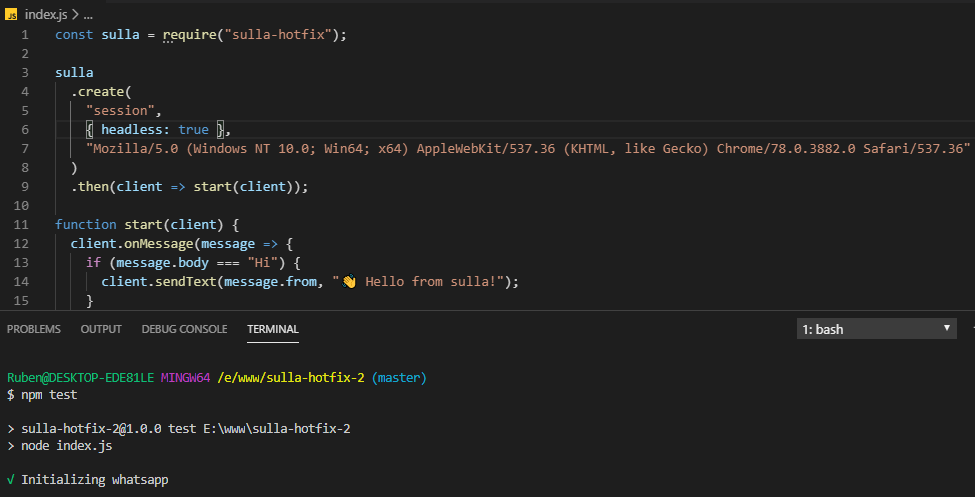This screenshot has width=975, height=497.
Task: Click the 'npm test' command in terminal
Action: click(49, 395)
